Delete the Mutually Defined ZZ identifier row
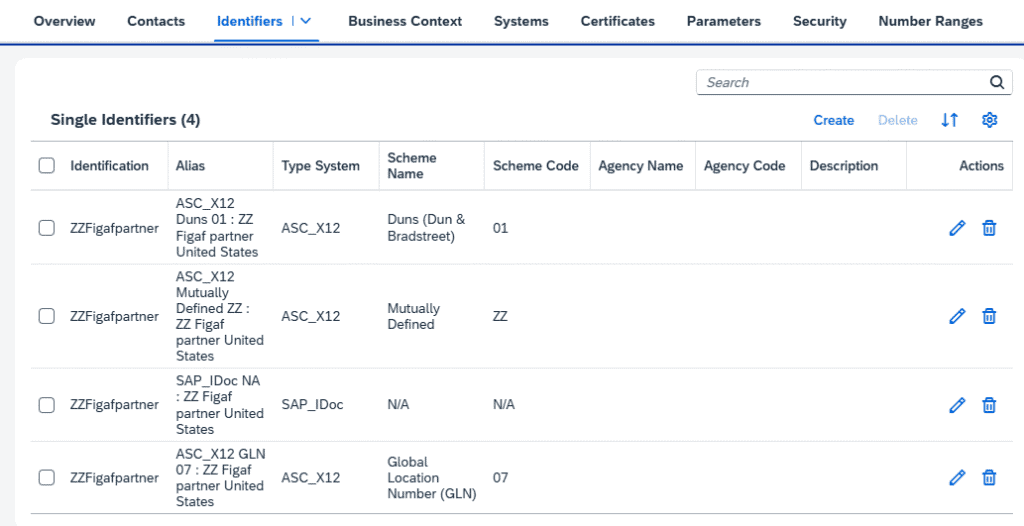The height and width of the screenshot is (526, 1024). pos(989,316)
